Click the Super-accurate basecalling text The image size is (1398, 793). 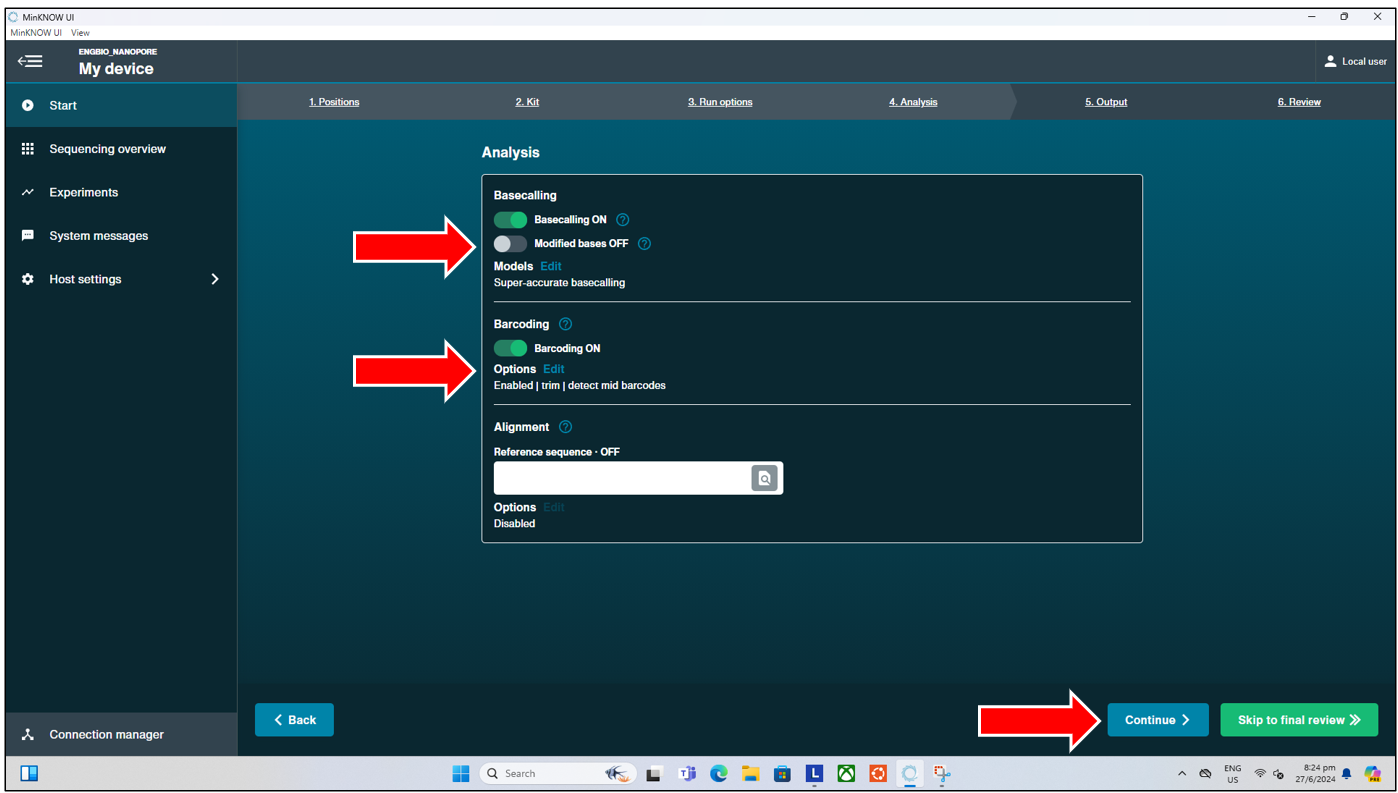pos(560,283)
